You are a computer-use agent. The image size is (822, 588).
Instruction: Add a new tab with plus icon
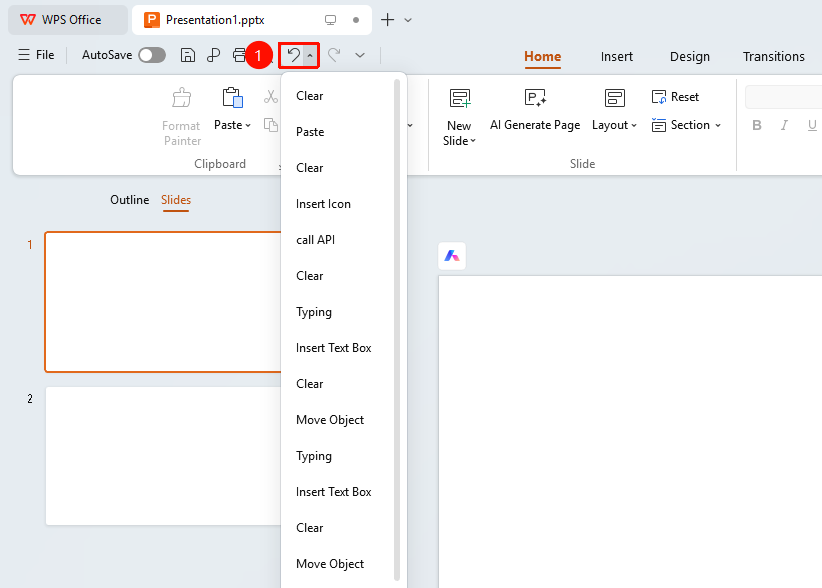pos(387,20)
